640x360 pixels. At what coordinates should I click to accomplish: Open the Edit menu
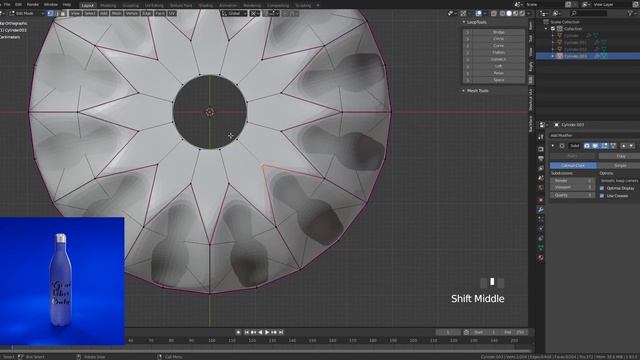18,4
